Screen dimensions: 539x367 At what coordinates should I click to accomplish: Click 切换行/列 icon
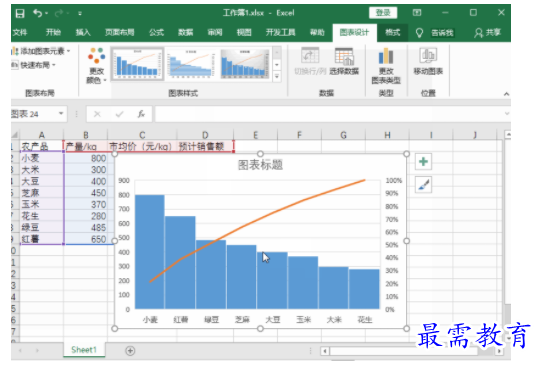point(310,61)
